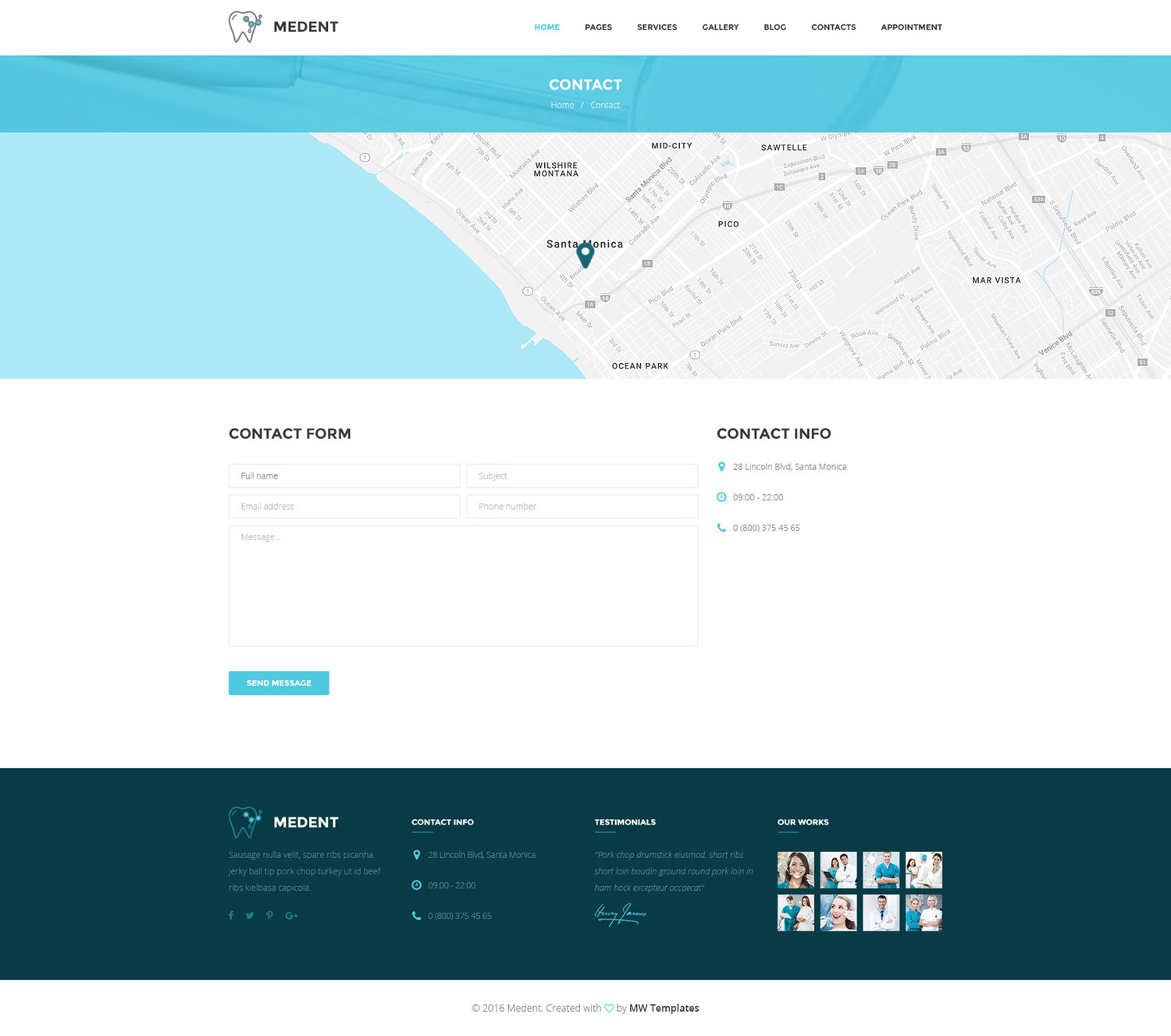Go to the Home menu item

coord(546,27)
